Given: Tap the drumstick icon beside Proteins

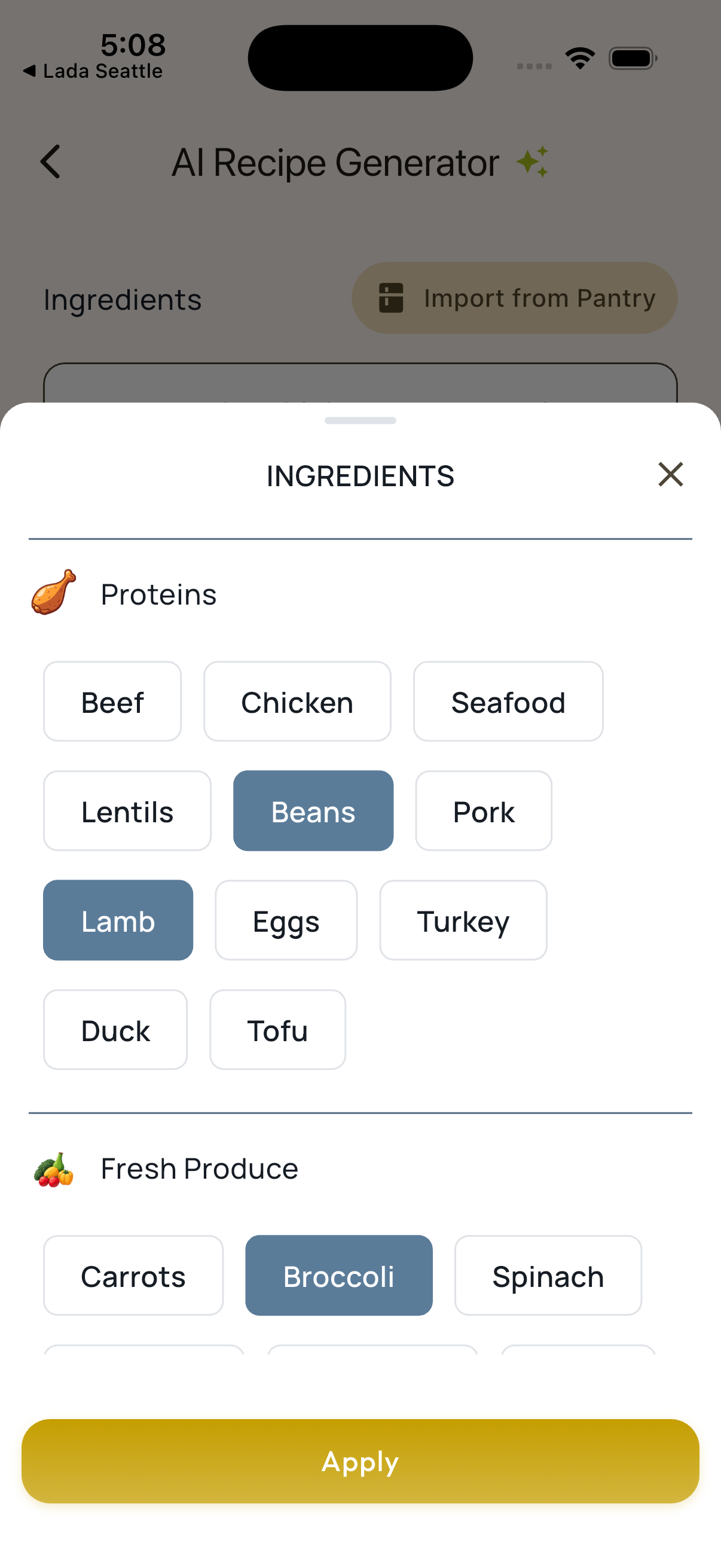Looking at the screenshot, I should [x=54, y=593].
